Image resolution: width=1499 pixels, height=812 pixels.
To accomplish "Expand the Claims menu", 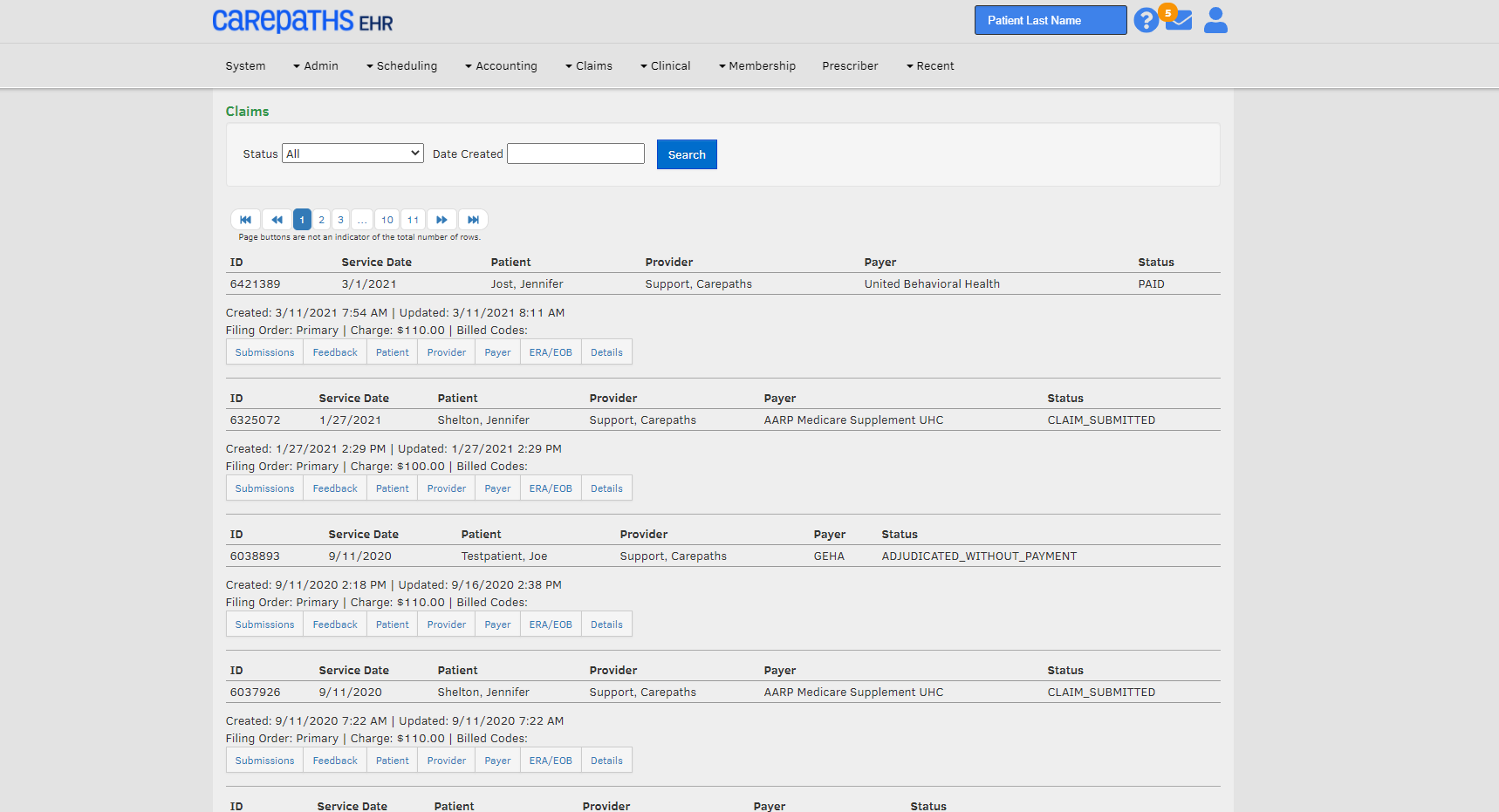I will [589, 65].
